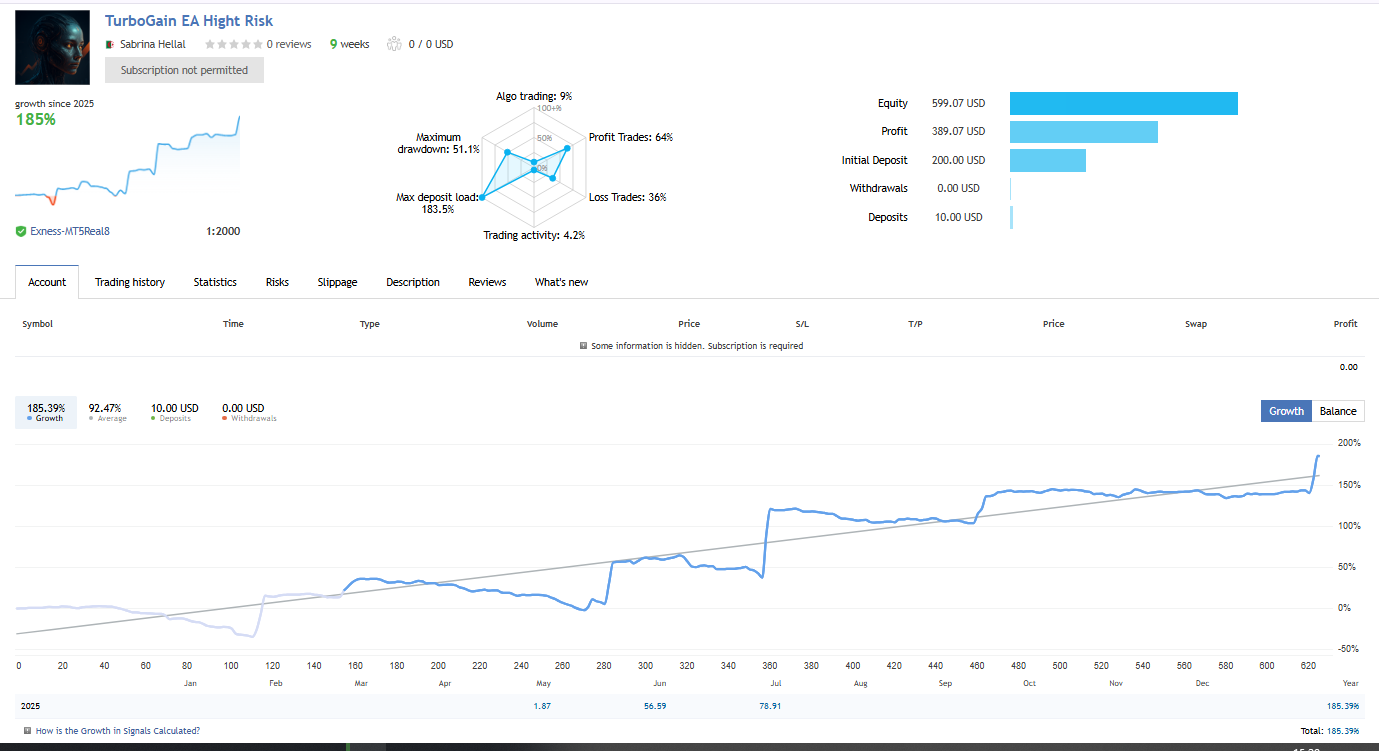The image size is (1379, 751).
Task: Open the TurboGain EA Hight Risk title link
Action: 189,20
